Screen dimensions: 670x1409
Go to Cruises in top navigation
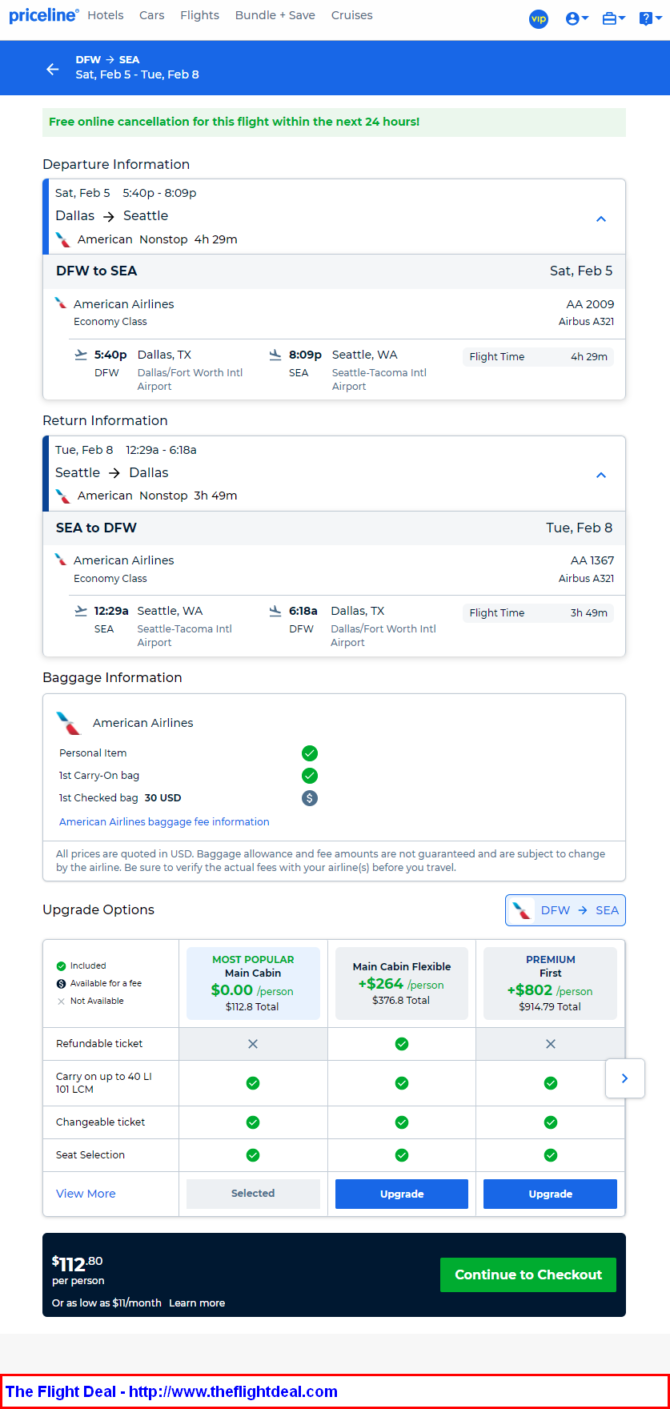point(351,16)
